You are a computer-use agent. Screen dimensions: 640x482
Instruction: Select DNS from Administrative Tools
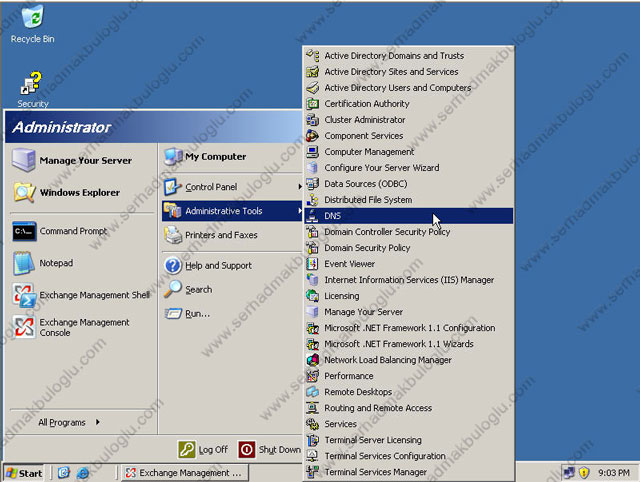pos(409,216)
